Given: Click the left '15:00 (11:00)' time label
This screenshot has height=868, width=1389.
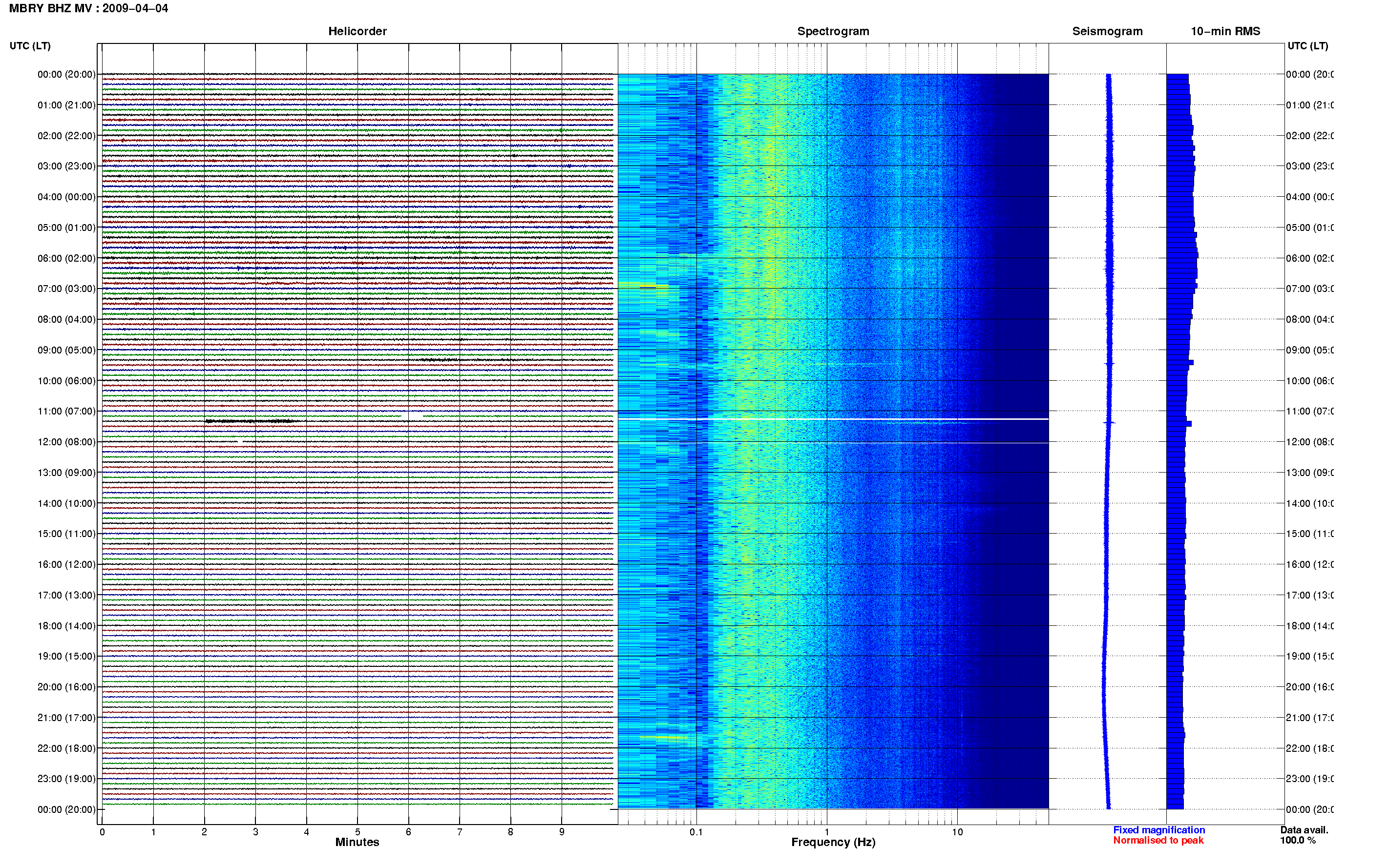Looking at the screenshot, I should pyautogui.click(x=66, y=533).
